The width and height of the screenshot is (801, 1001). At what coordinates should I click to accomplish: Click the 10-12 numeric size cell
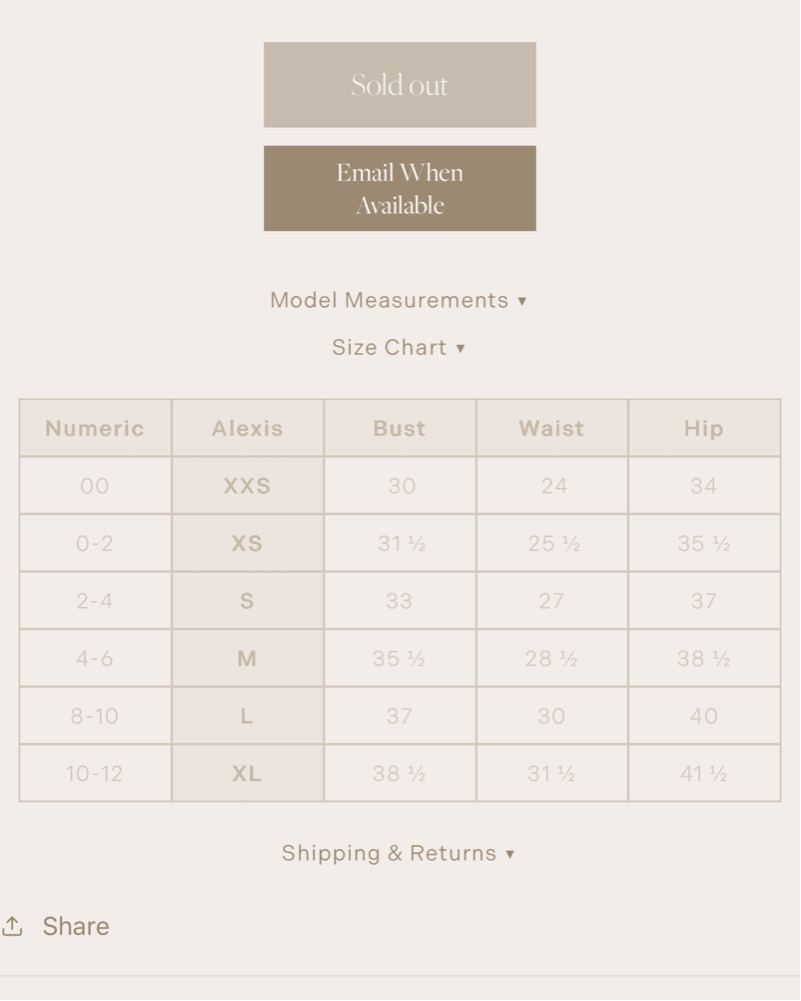[x=95, y=773]
